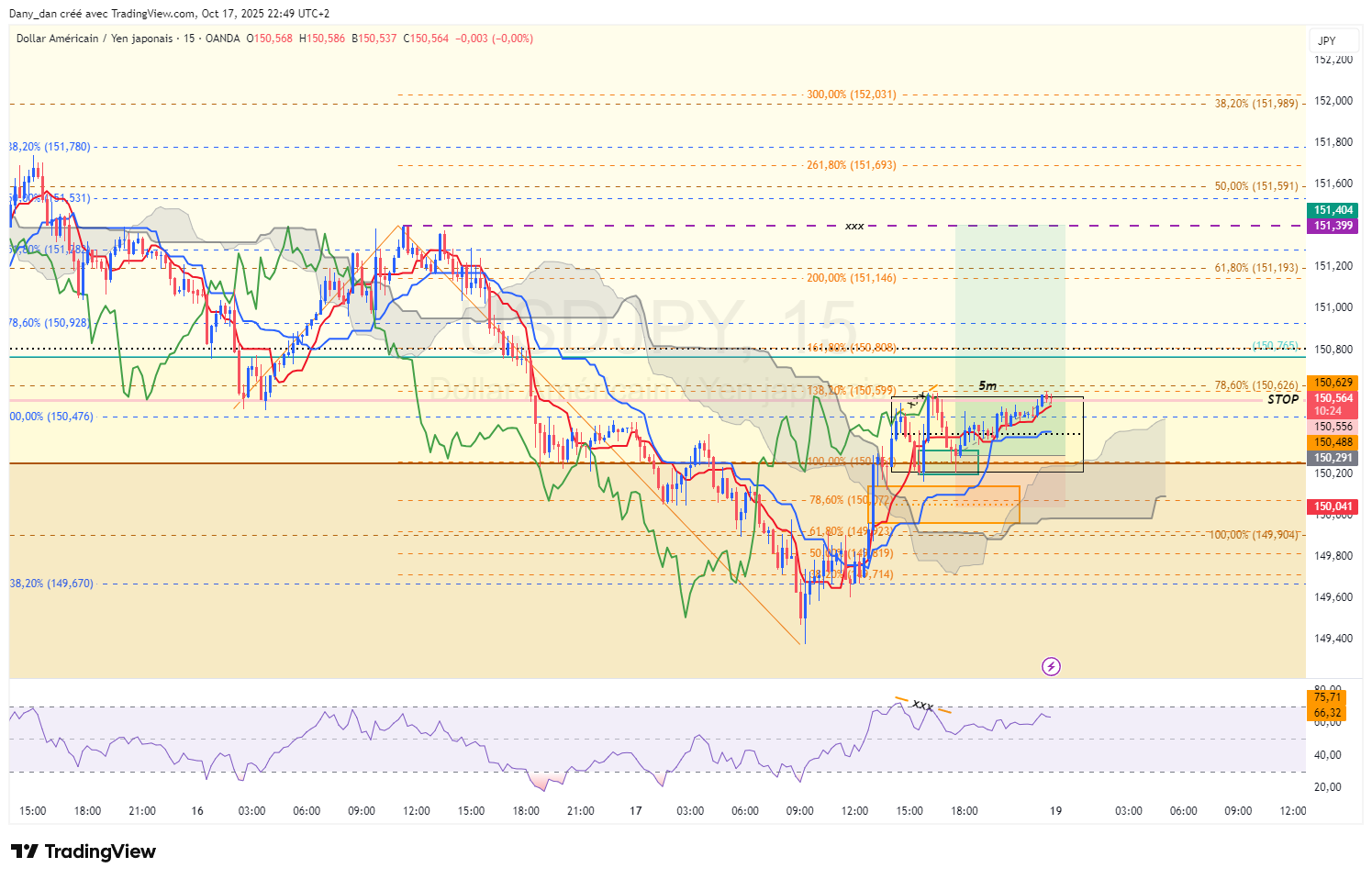Click the 20,00 RSI scale label
Viewport: 1372px width, 879px height.
(x=1328, y=787)
